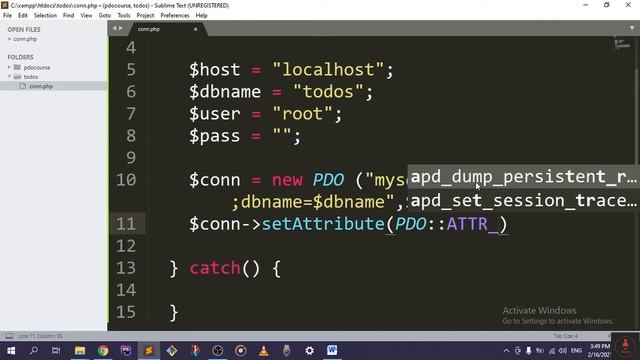Open PhpStorm from taskbar
Image resolution: width=640 pixels, height=360 pixels.
click(x=126, y=351)
